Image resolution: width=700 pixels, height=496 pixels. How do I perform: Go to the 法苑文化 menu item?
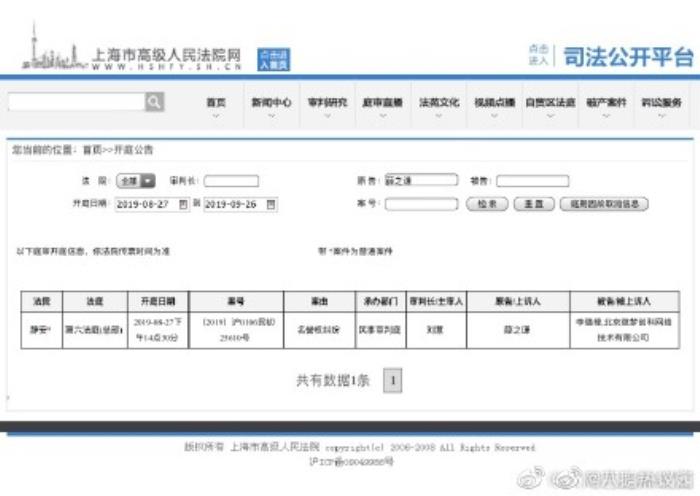(x=438, y=107)
